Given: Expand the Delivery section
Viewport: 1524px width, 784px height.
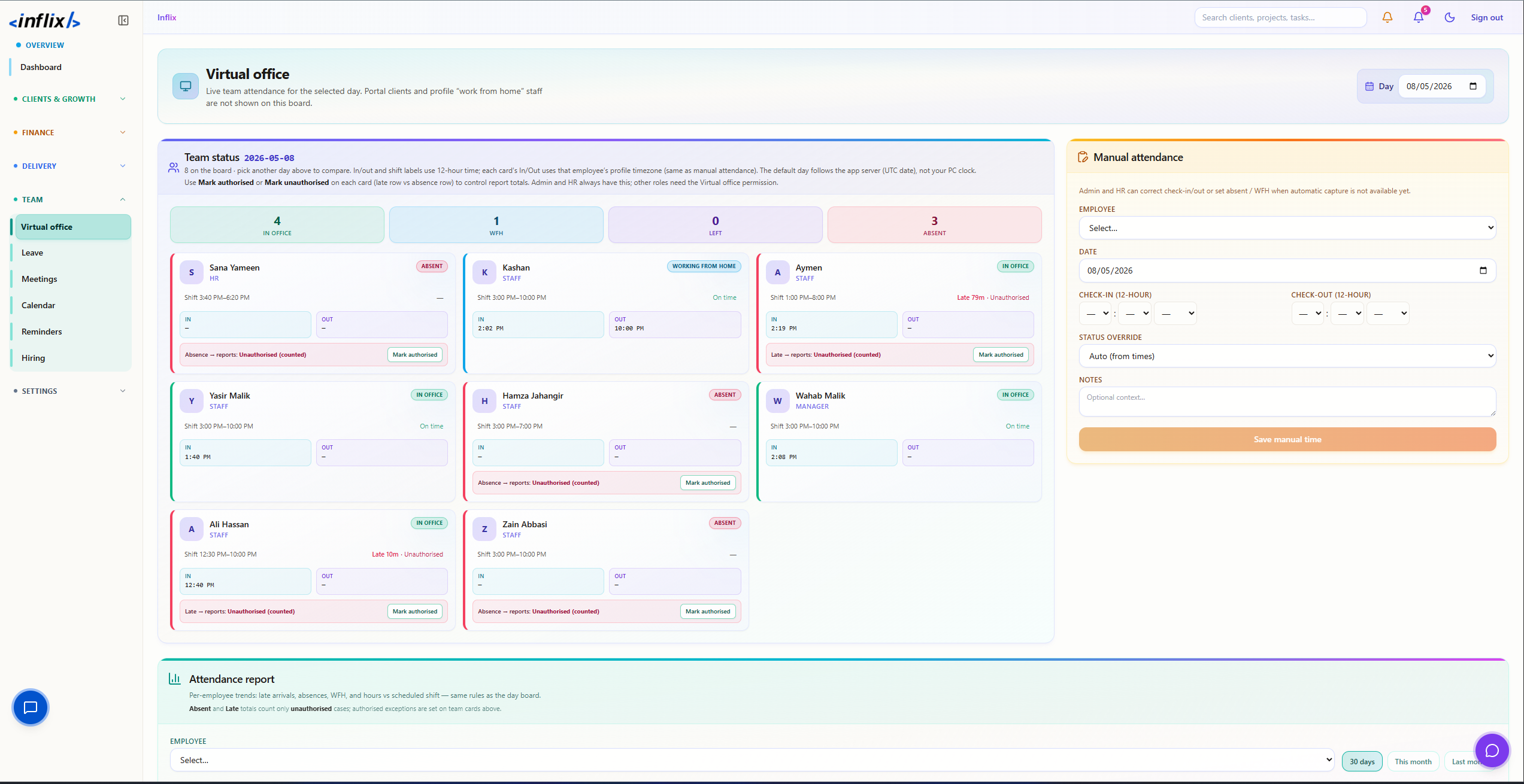Looking at the screenshot, I should (71, 166).
